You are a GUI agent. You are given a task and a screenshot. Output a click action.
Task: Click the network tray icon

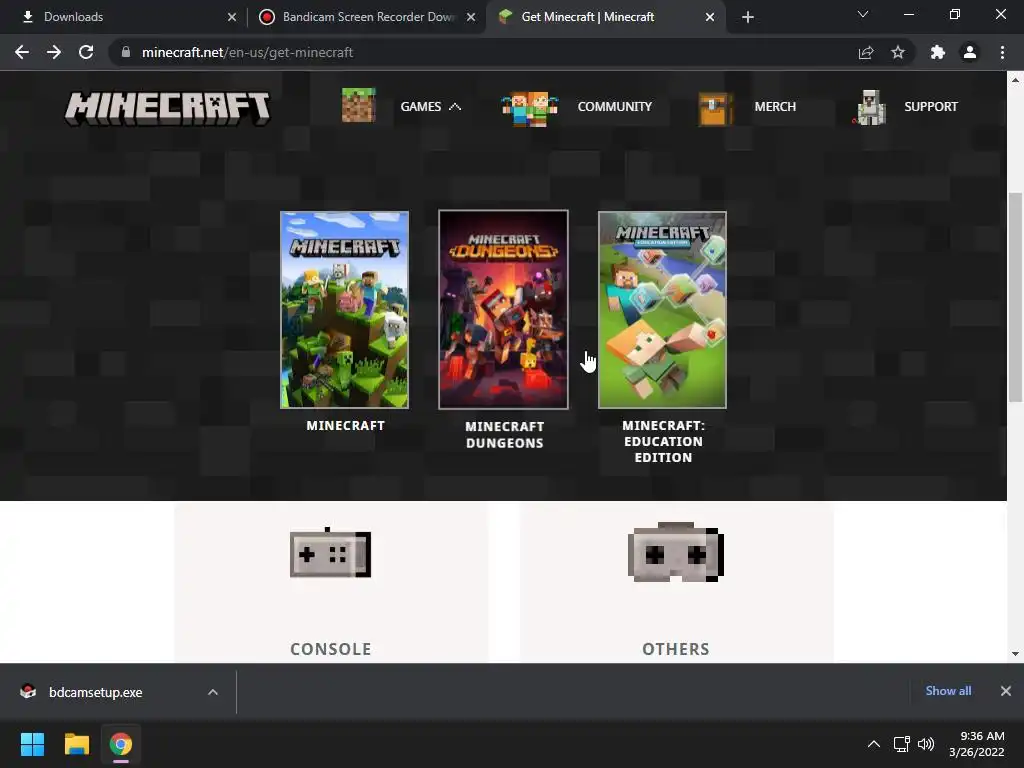point(902,744)
